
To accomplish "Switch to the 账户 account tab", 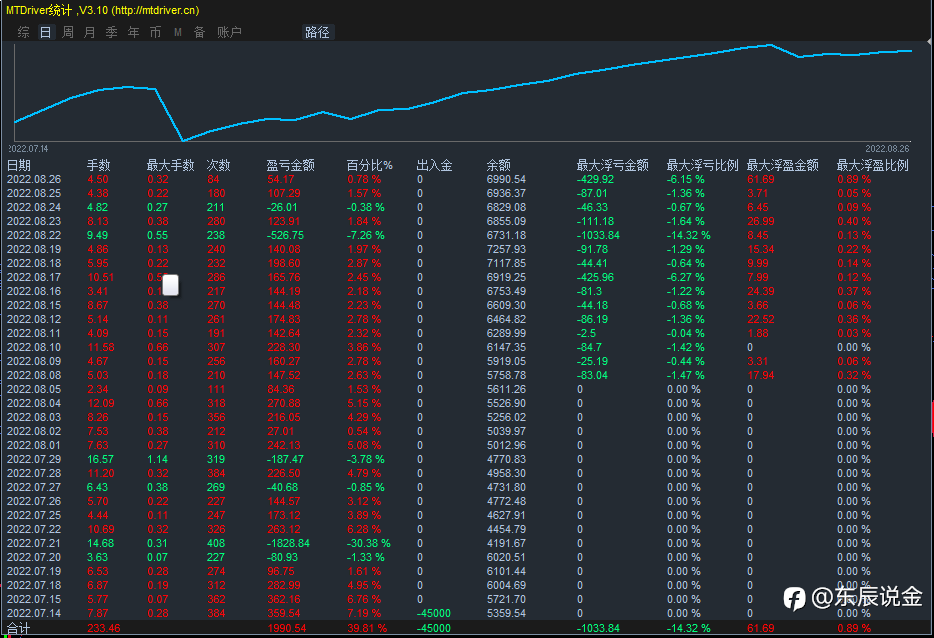I will point(229,32).
